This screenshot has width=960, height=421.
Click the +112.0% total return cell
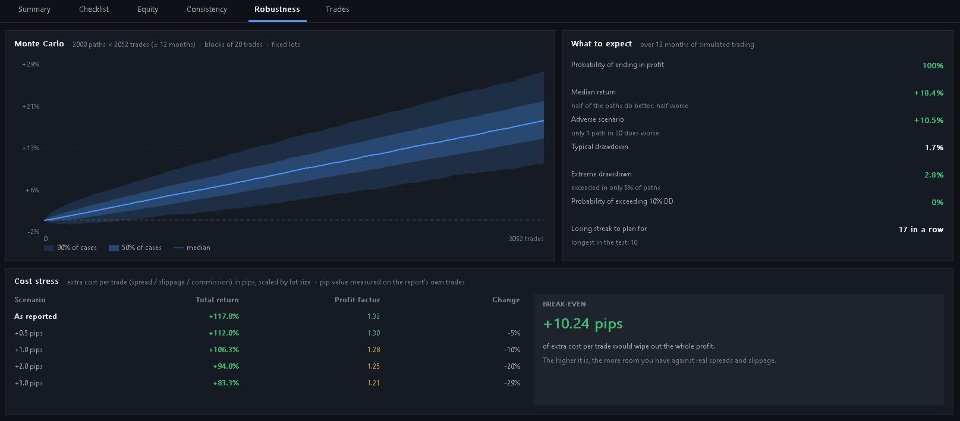[x=224, y=333]
